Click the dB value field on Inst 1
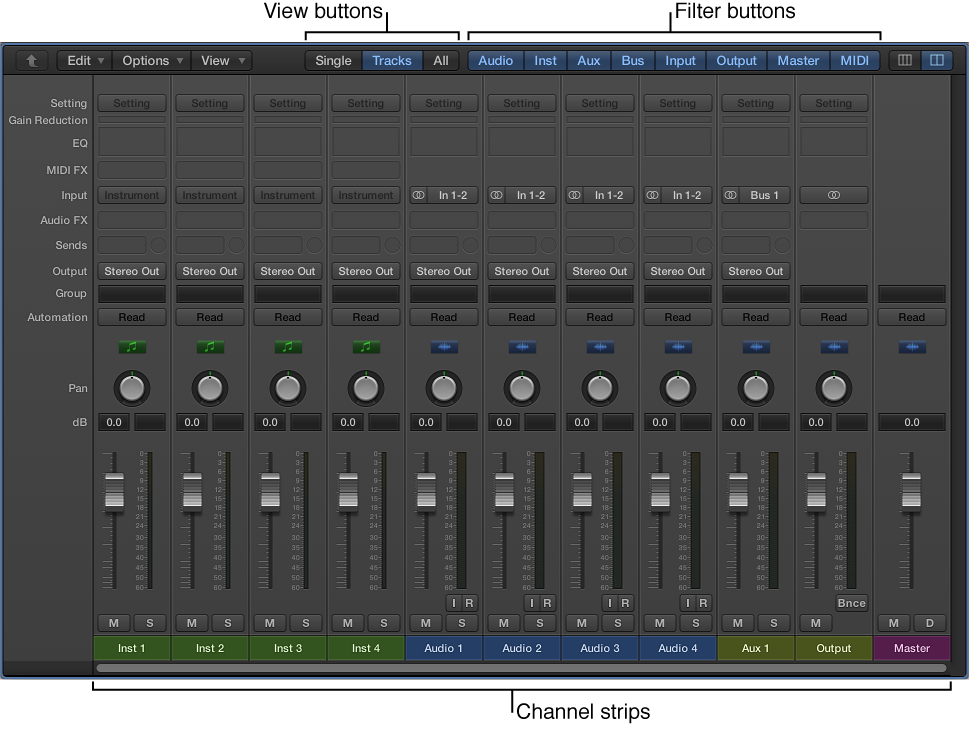This screenshot has height=730, width=970. pyautogui.click(x=113, y=422)
